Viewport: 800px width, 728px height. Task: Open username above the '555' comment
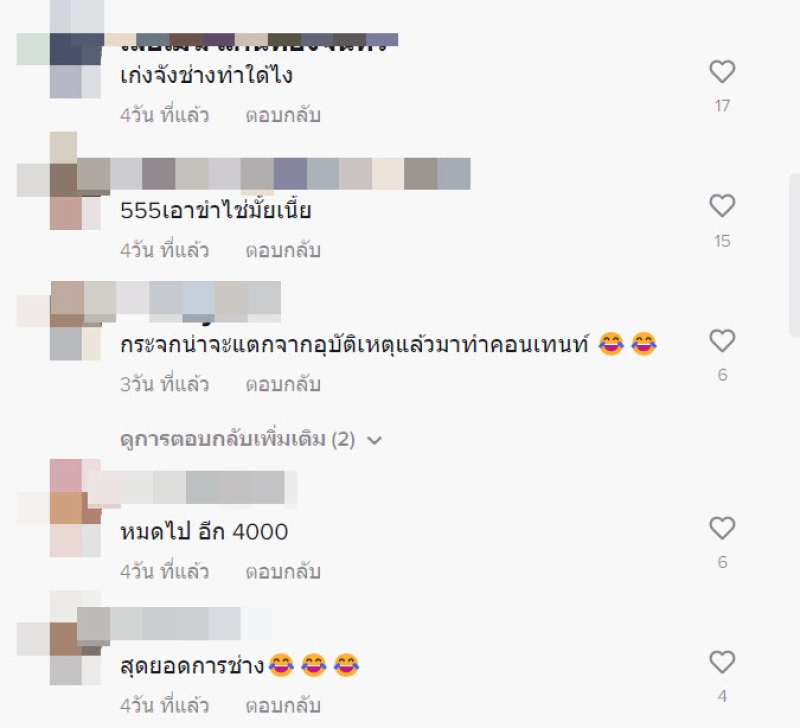click(x=288, y=173)
